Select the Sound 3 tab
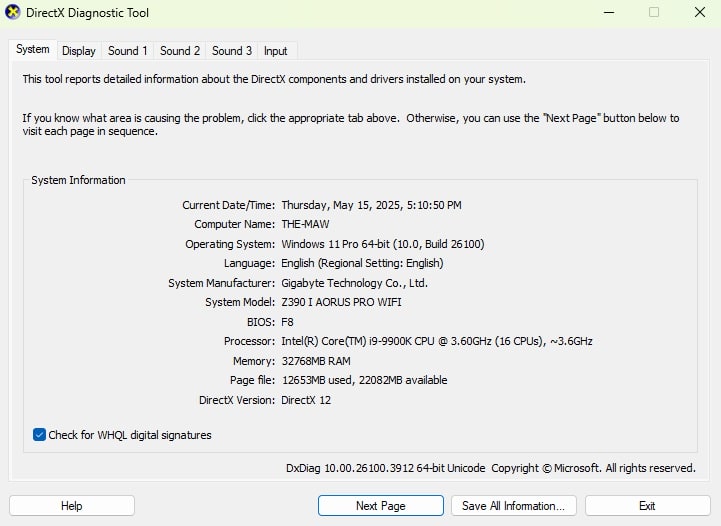 coord(232,51)
